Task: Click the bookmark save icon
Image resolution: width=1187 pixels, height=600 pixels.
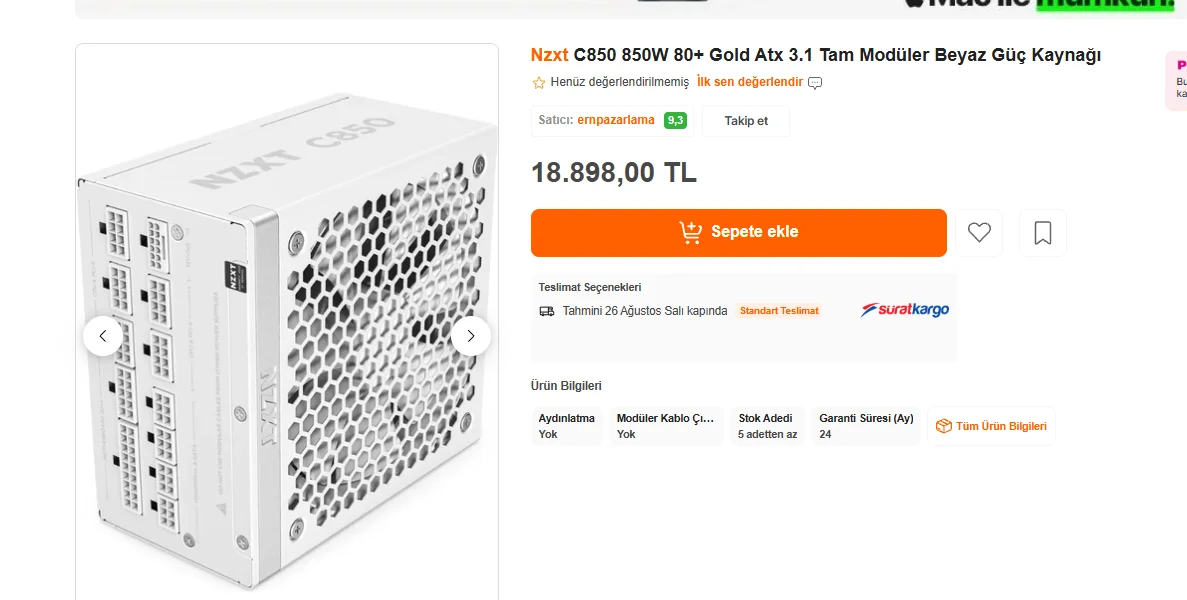Action: pos(1042,233)
